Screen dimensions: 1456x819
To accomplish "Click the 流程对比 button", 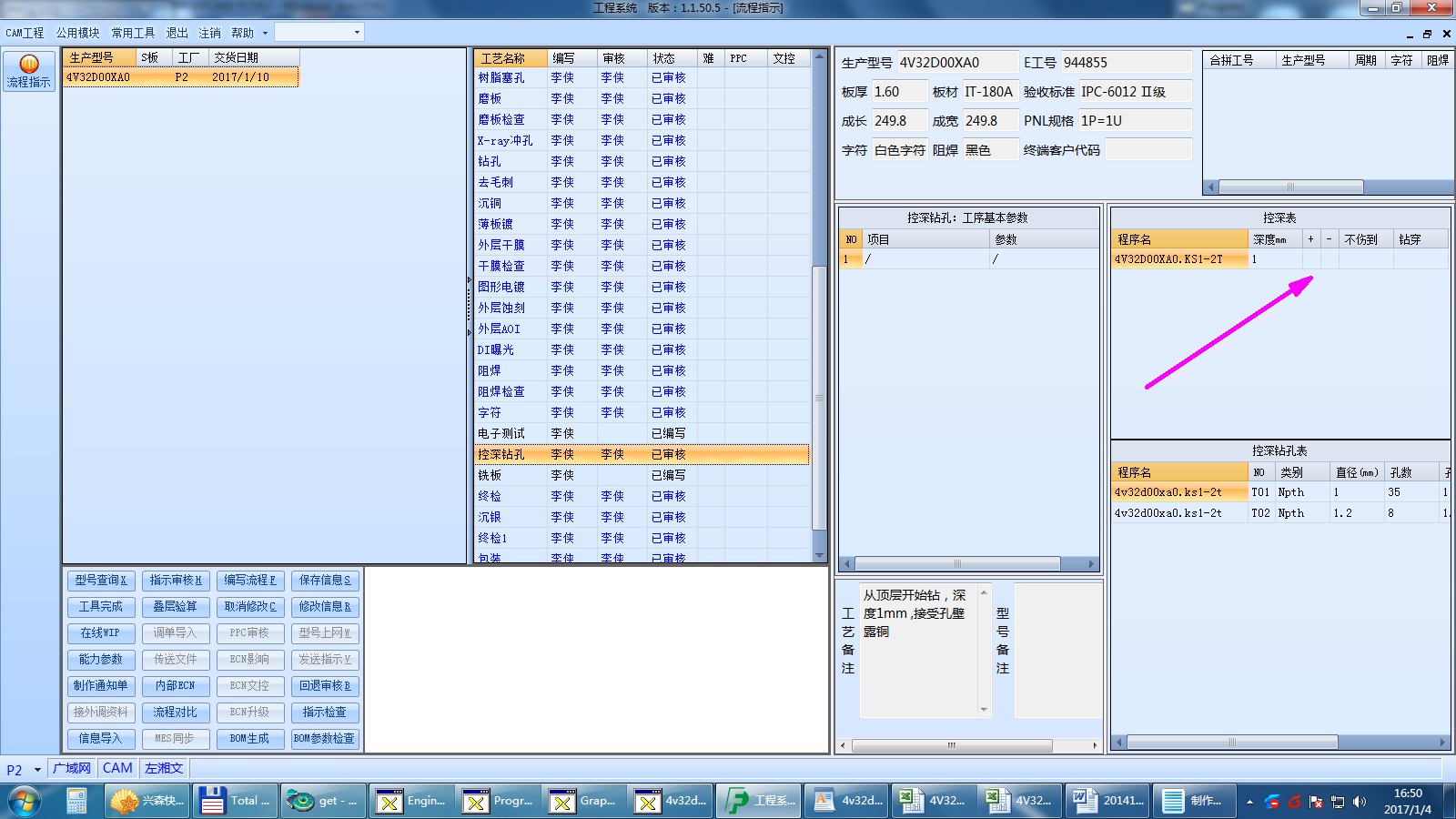I will (176, 713).
